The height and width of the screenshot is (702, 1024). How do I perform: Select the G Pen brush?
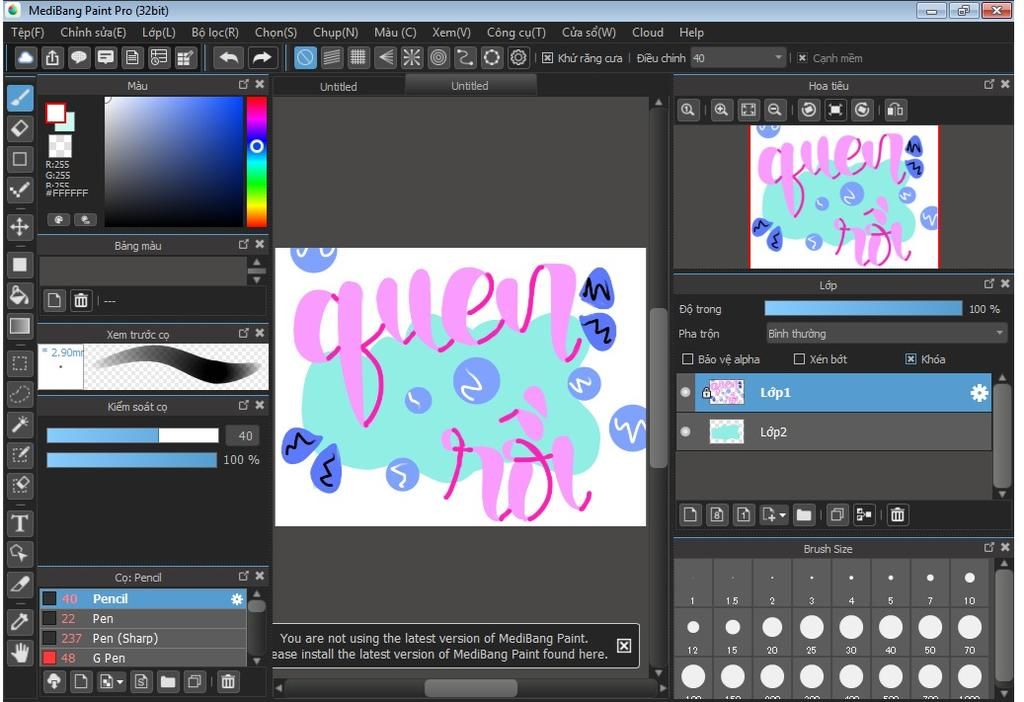point(144,658)
